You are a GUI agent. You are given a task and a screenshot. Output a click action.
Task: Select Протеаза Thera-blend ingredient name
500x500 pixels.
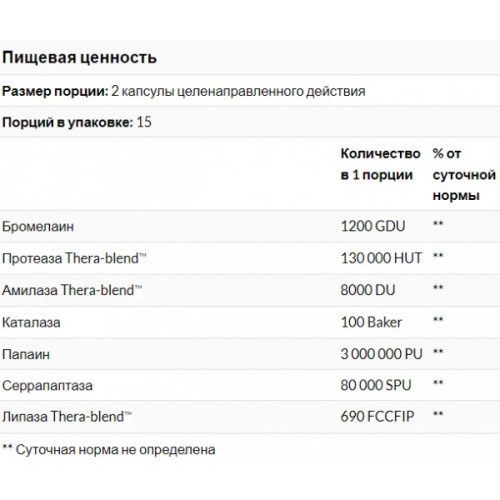point(74,258)
